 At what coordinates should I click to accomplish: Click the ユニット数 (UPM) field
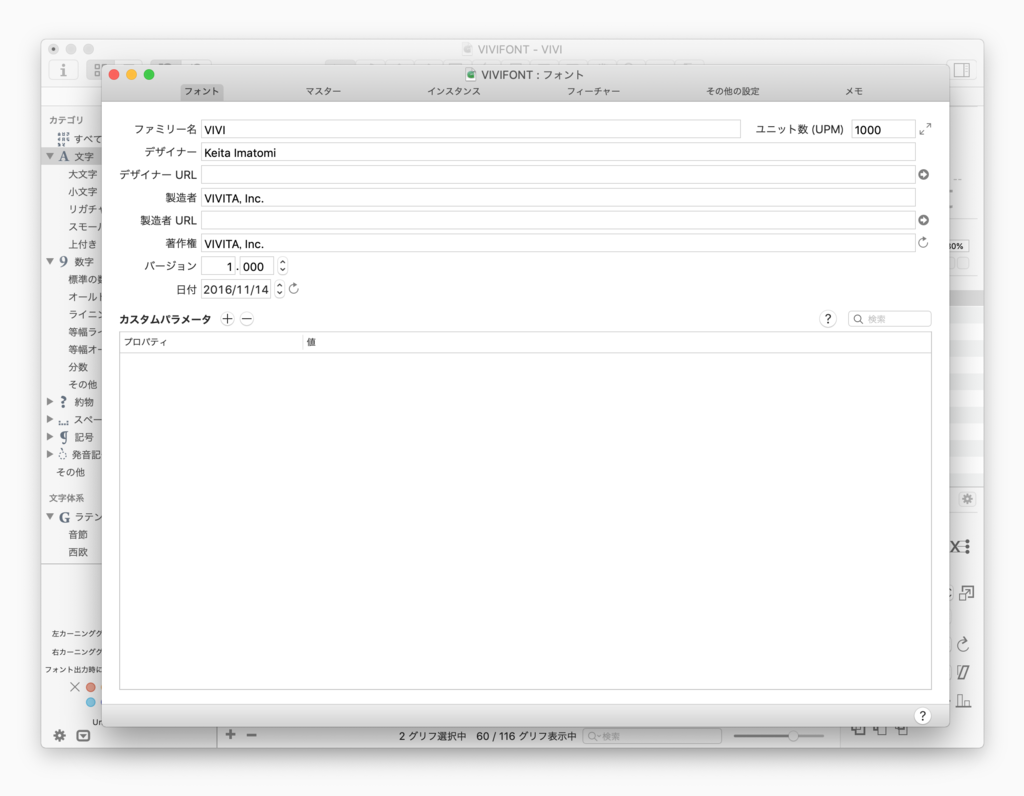pos(883,129)
